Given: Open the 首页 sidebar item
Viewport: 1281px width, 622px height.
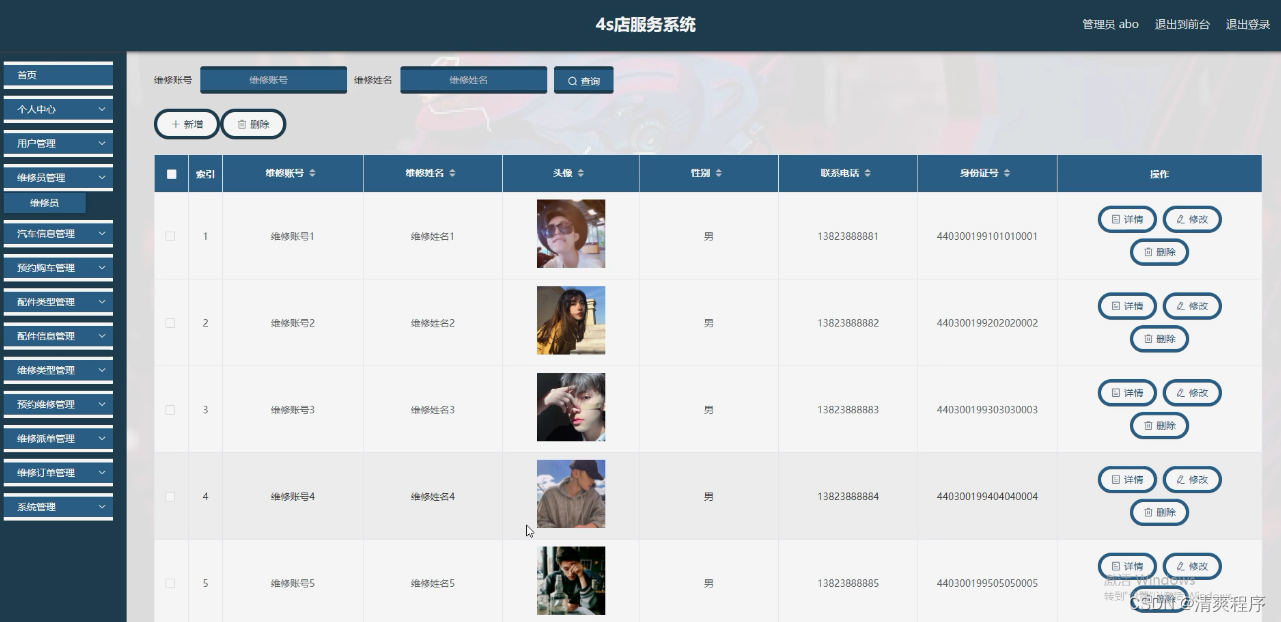Looking at the screenshot, I should pyautogui.click(x=57, y=73).
